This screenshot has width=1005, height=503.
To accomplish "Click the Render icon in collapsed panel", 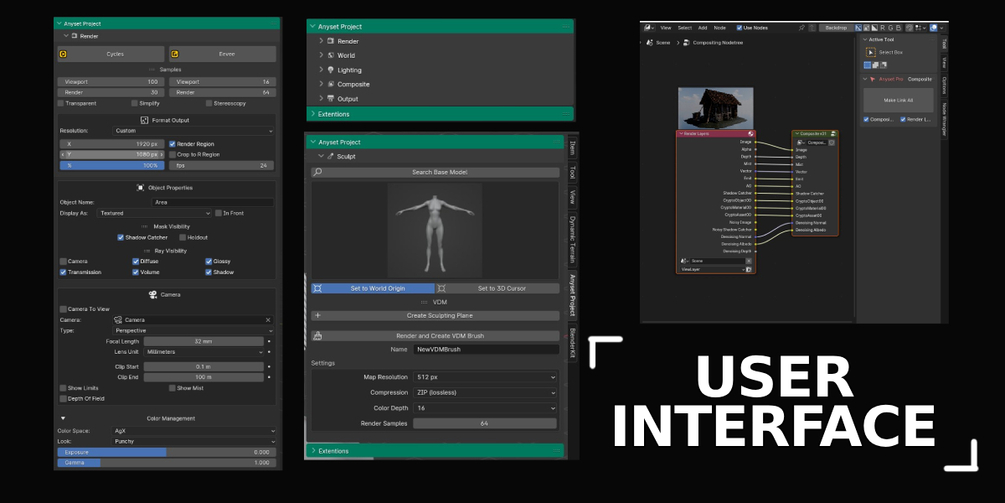I will [331, 41].
